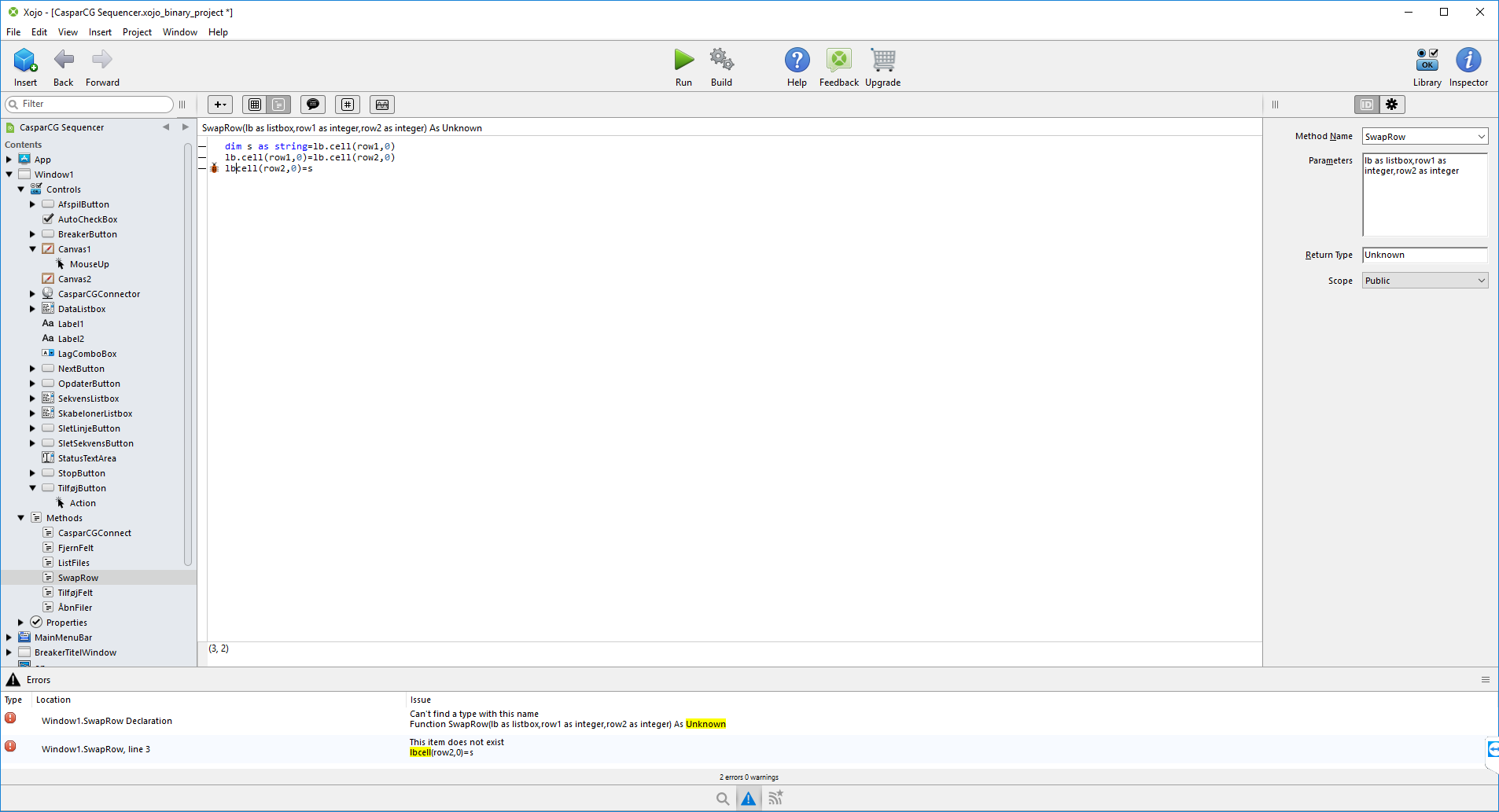Viewport: 1499px width, 812px height.
Task: Open the Scope dropdown set to Public
Action: 1424,281
